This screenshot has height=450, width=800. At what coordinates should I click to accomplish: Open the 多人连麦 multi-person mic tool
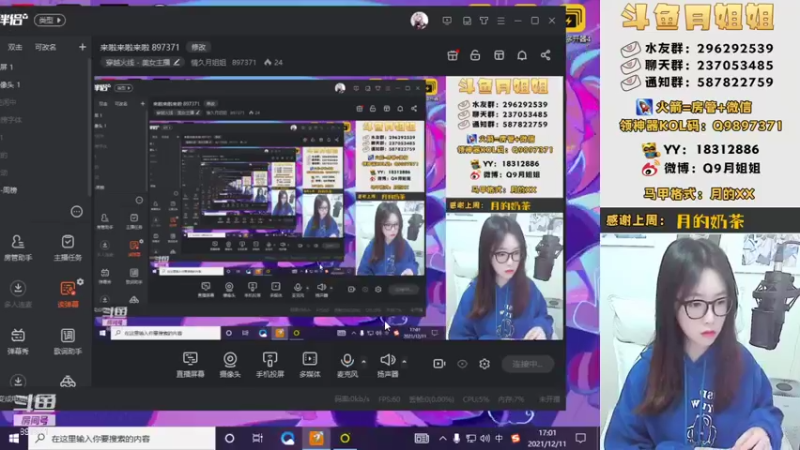click(18, 294)
